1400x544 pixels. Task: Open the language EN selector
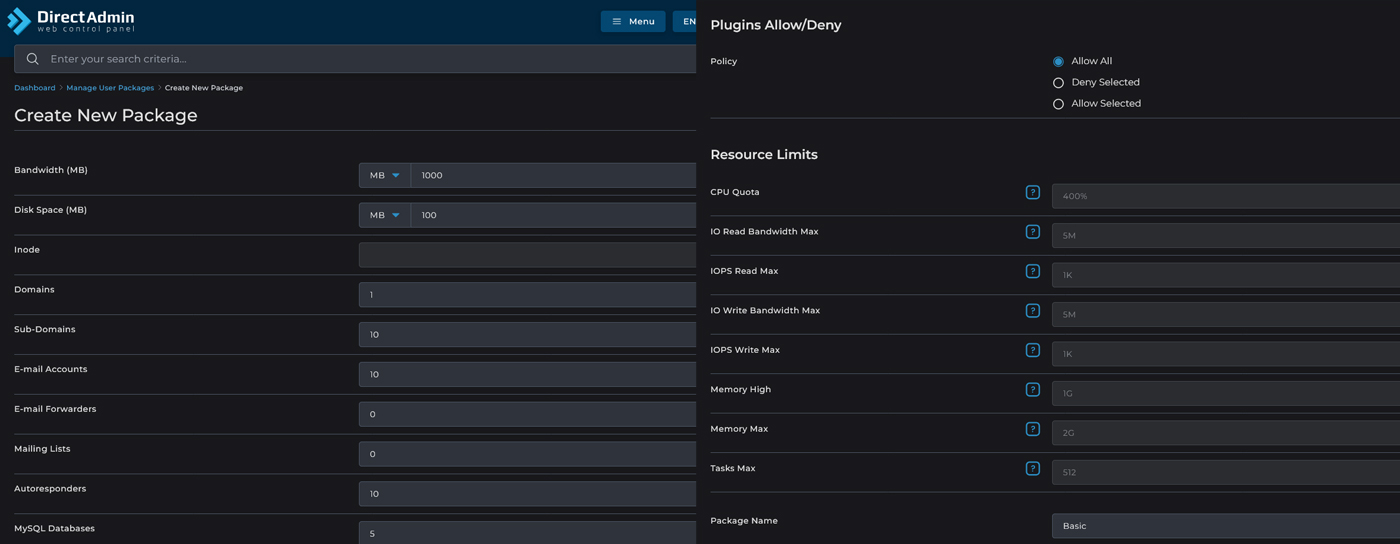686,21
